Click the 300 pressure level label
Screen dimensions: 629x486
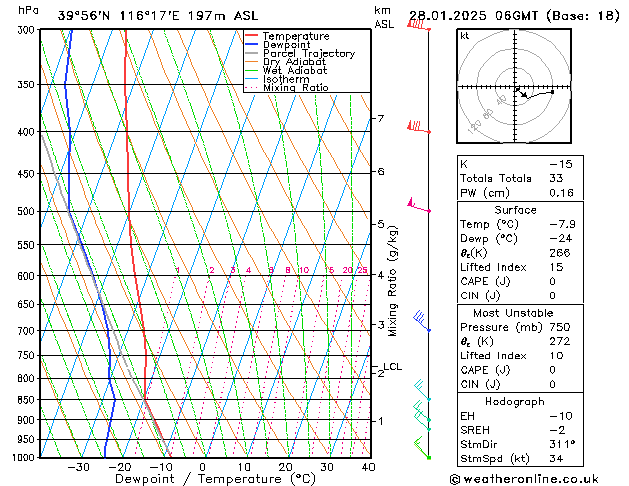coord(28,30)
